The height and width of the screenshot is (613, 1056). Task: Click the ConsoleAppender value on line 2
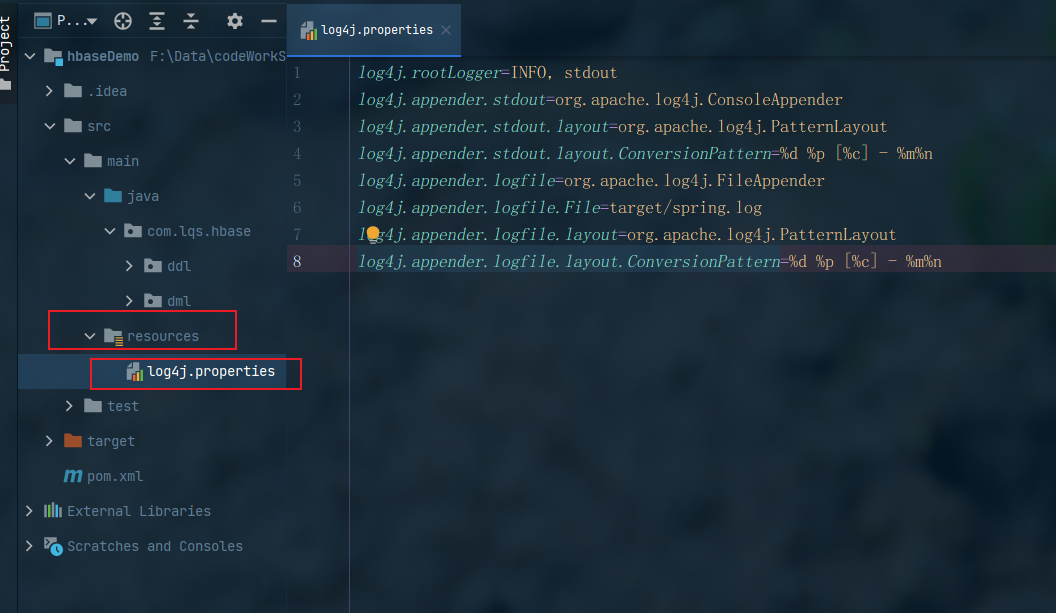click(698, 100)
